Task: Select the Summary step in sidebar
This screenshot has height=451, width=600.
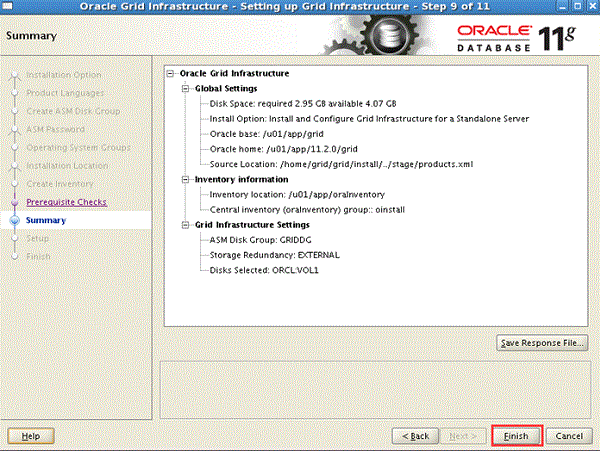Action: [46, 220]
